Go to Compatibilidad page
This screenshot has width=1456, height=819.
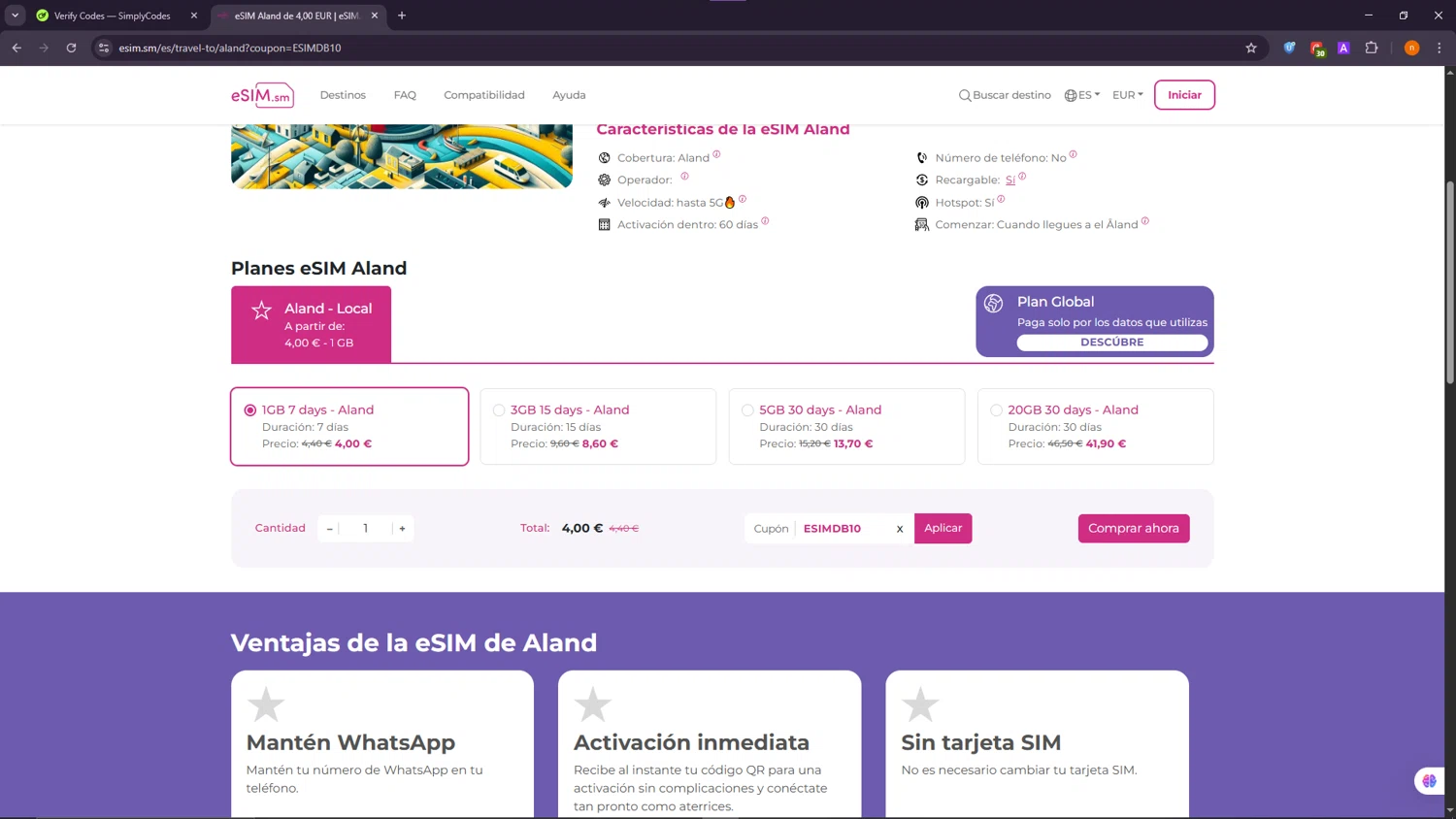(484, 95)
